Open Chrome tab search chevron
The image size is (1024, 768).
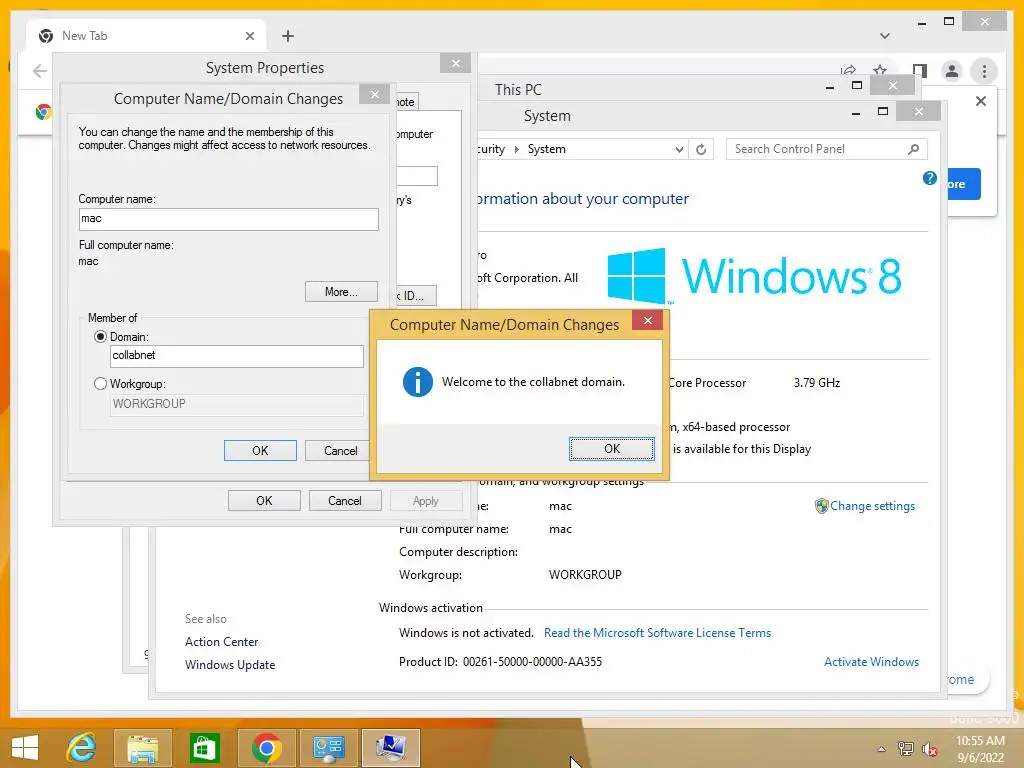pos(884,36)
